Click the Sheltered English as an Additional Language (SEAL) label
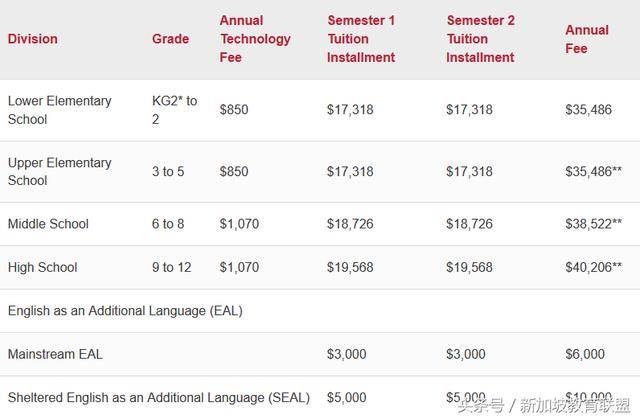Screen dimensions: 640x419 tap(158, 397)
